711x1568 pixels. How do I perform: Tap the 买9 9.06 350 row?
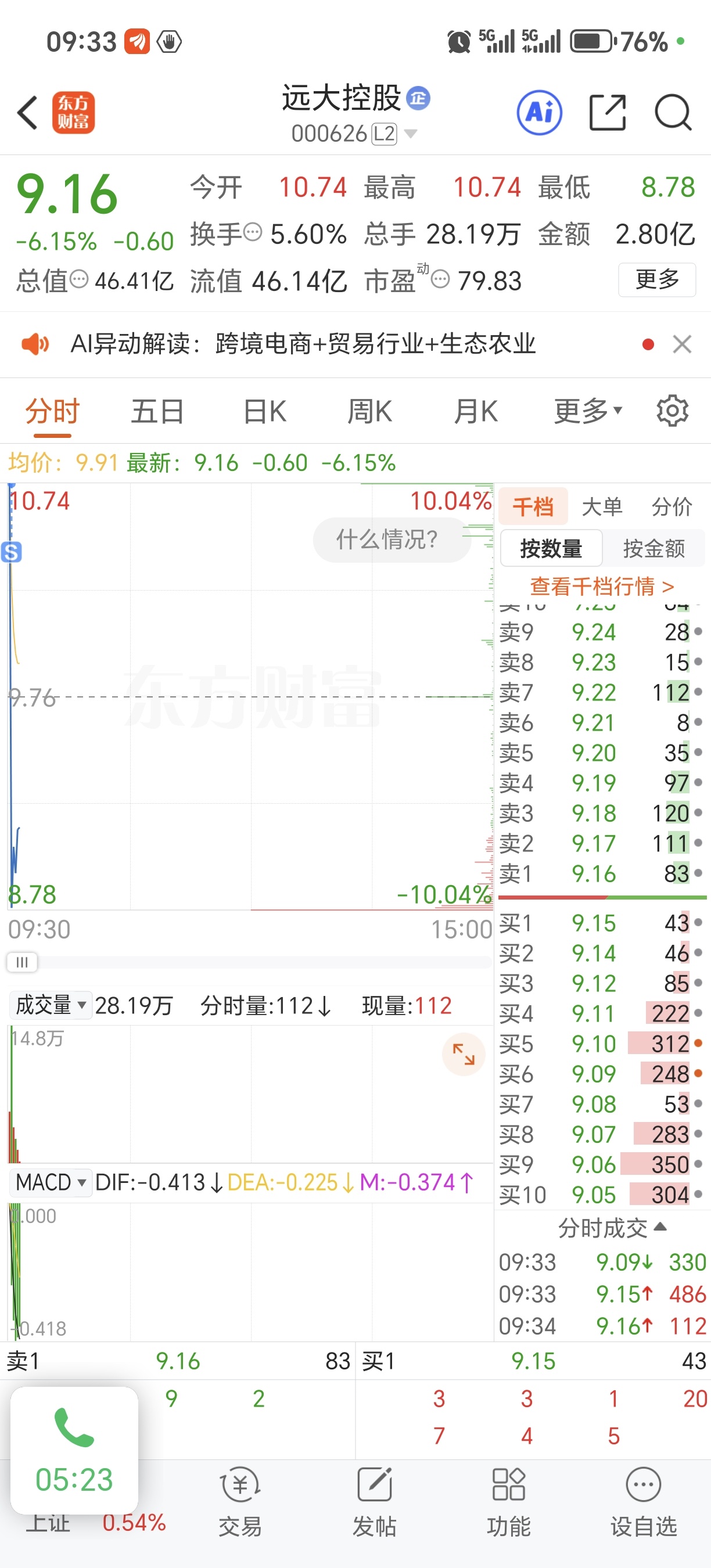[602, 1164]
